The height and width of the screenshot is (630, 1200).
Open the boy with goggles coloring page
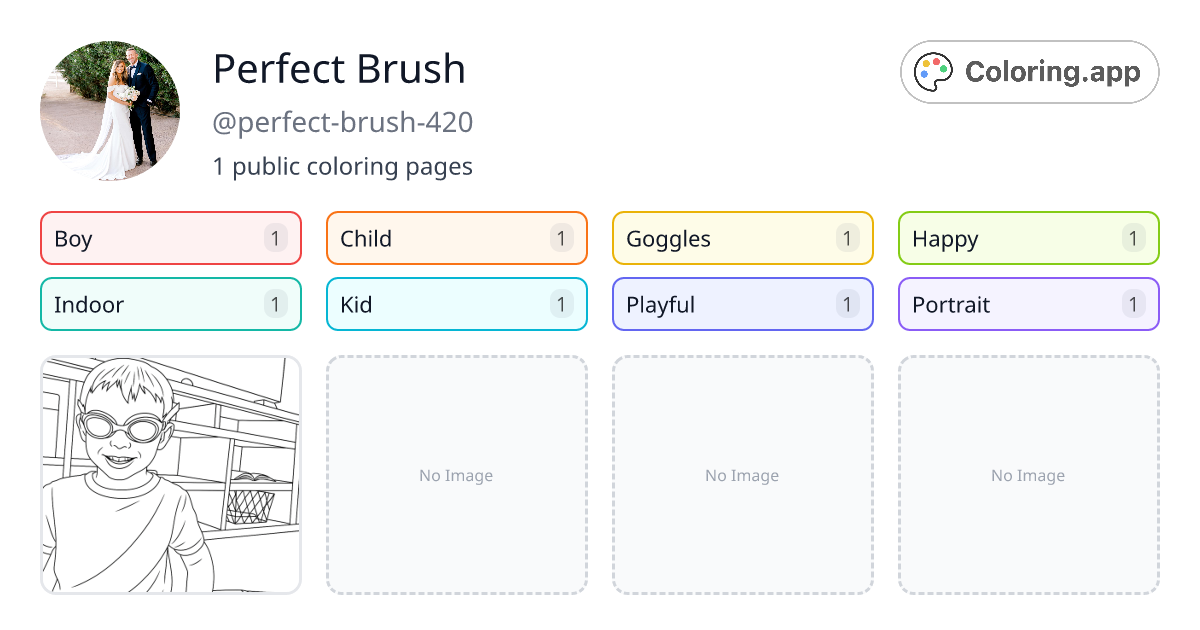point(170,476)
